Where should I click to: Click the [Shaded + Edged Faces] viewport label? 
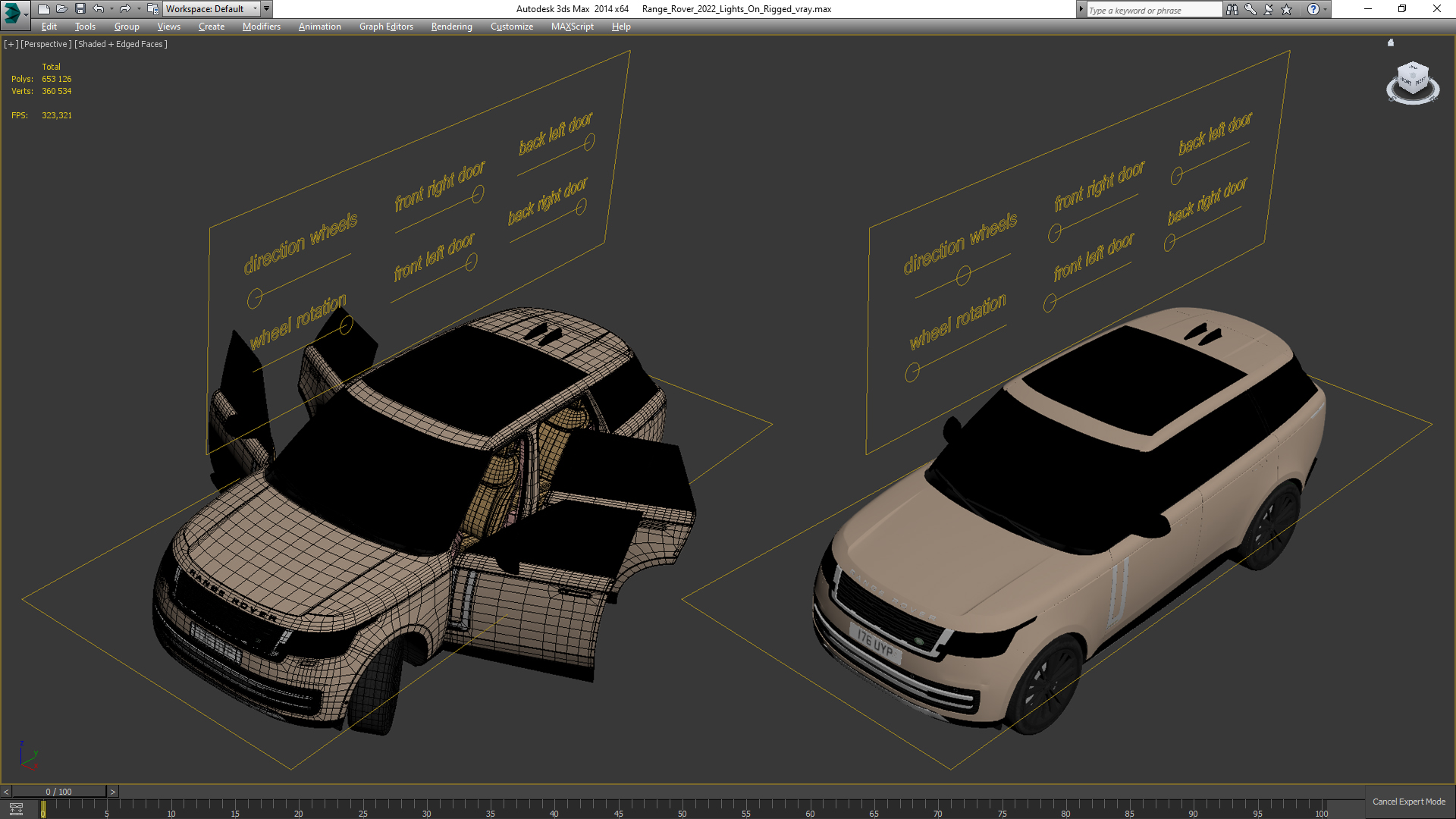coord(121,44)
